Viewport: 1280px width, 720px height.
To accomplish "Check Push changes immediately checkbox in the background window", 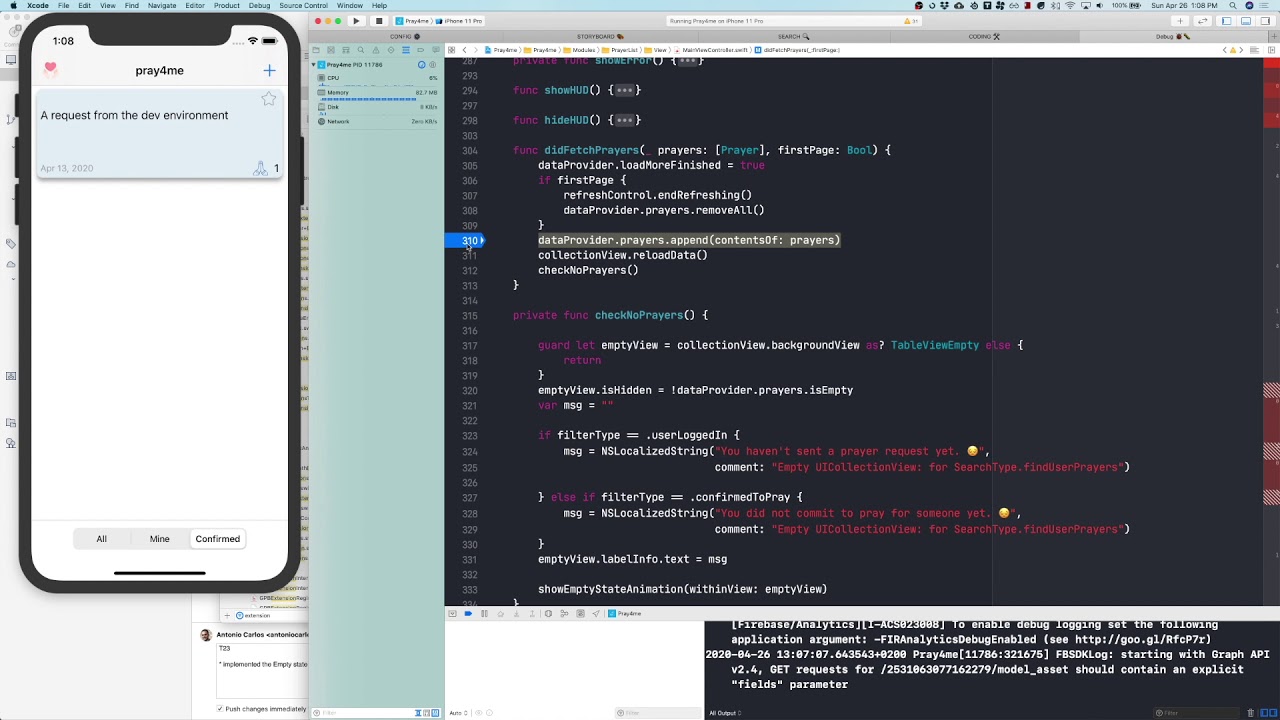I will [220, 709].
